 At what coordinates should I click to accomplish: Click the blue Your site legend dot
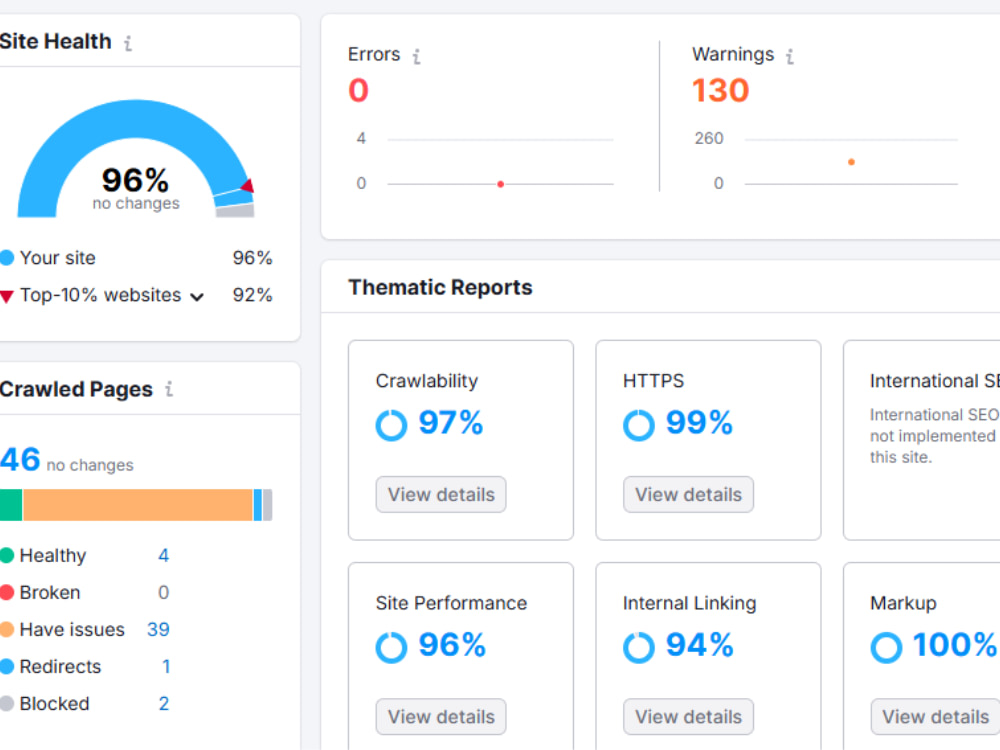(x=7, y=258)
